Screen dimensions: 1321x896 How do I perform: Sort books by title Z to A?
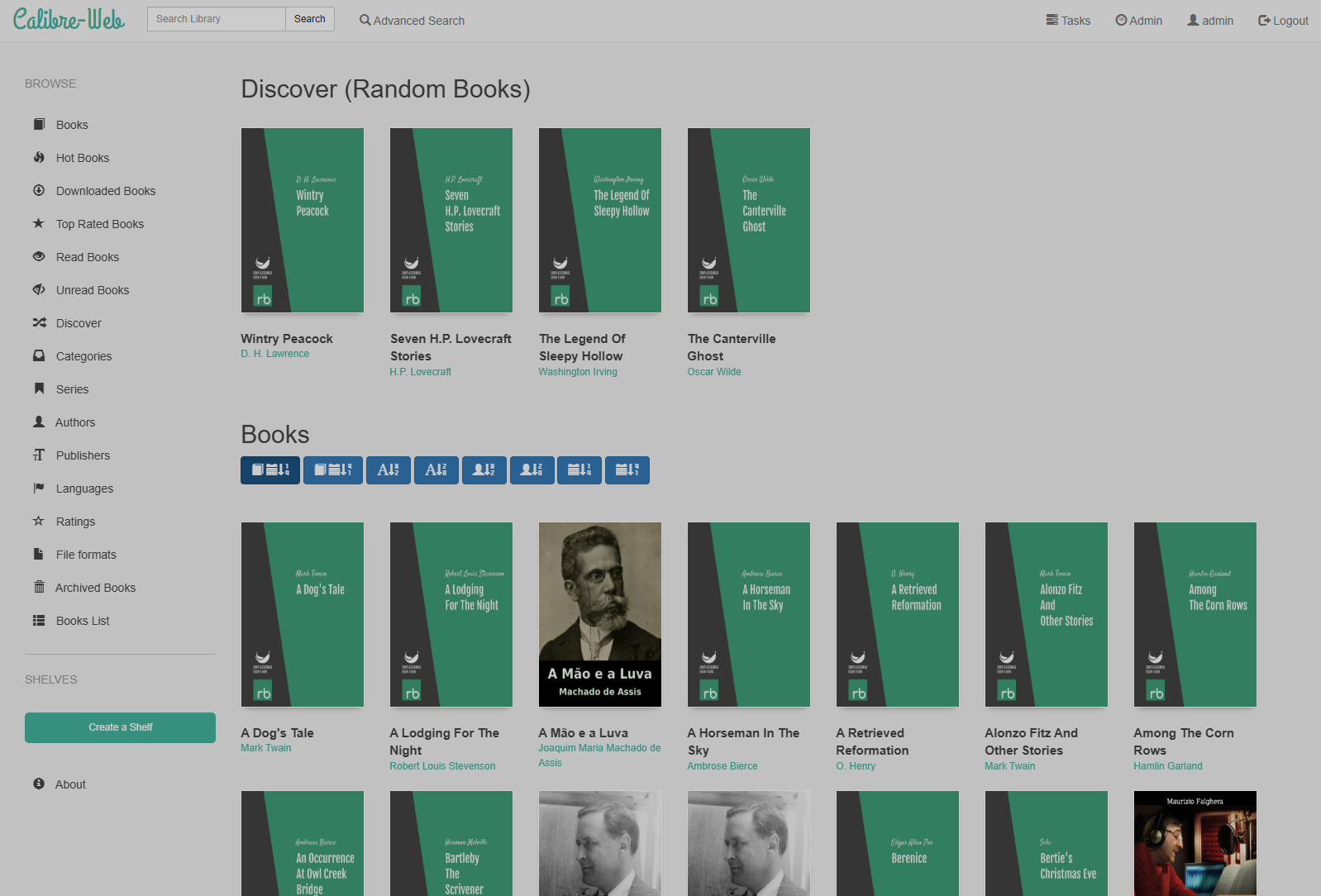tap(436, 470)
